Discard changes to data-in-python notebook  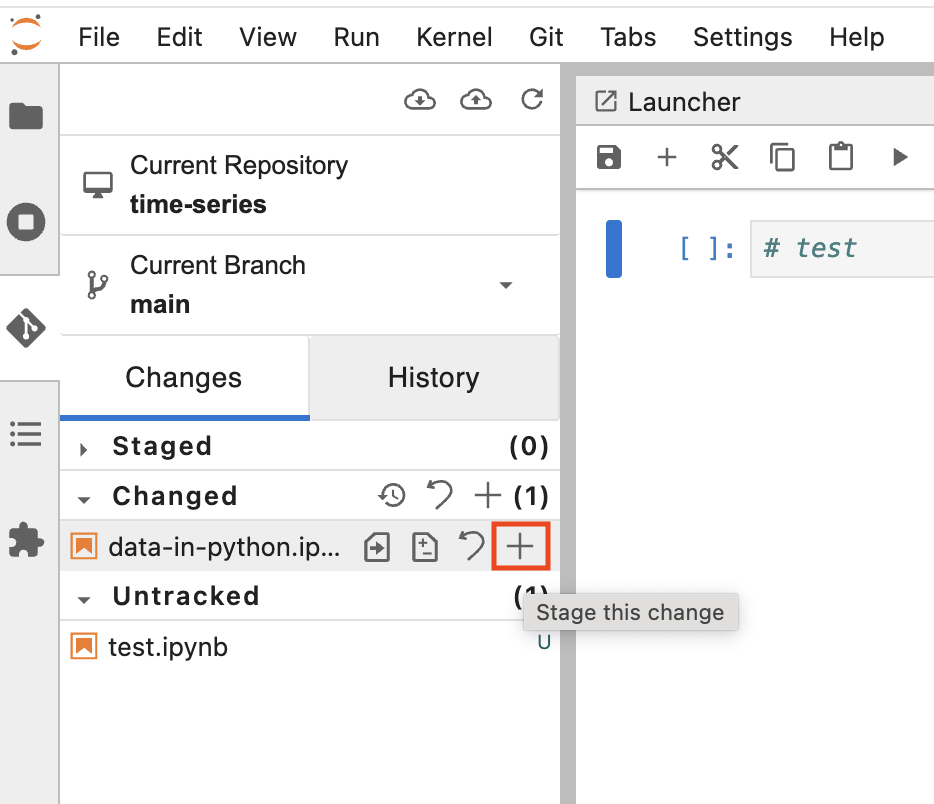click(471, 546)
